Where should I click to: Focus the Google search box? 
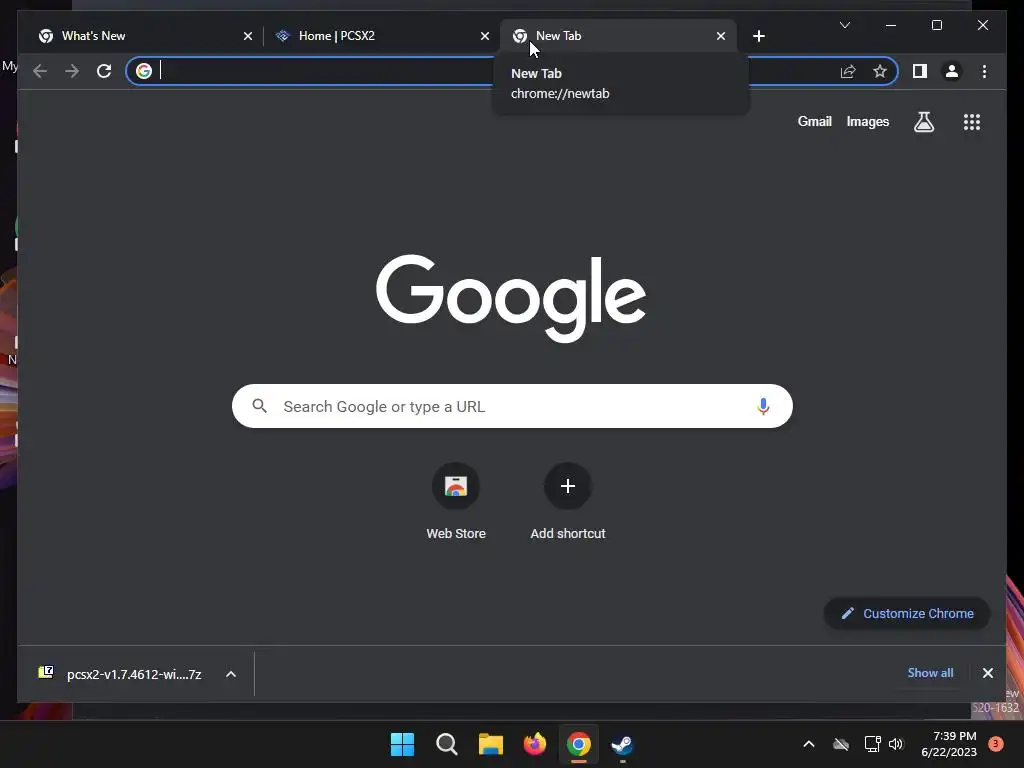[512, 406]
